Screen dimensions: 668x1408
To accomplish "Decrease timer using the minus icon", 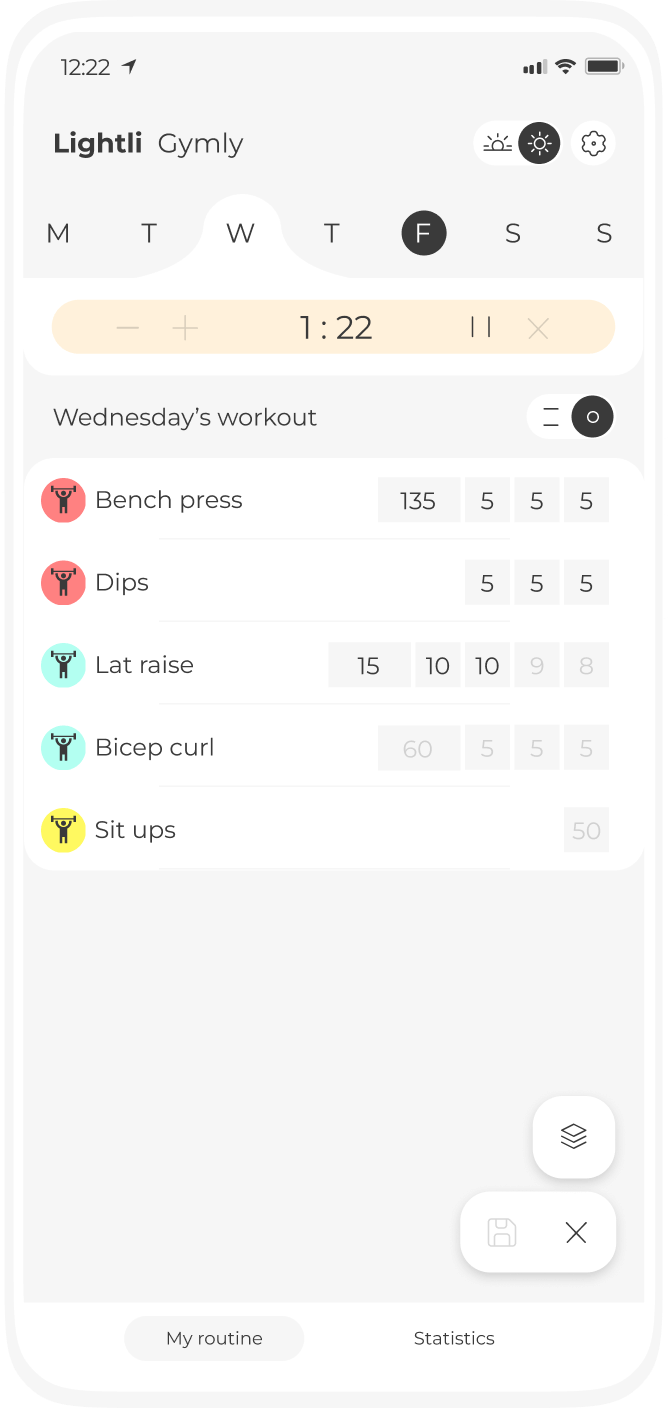I will tap(128, 327).
